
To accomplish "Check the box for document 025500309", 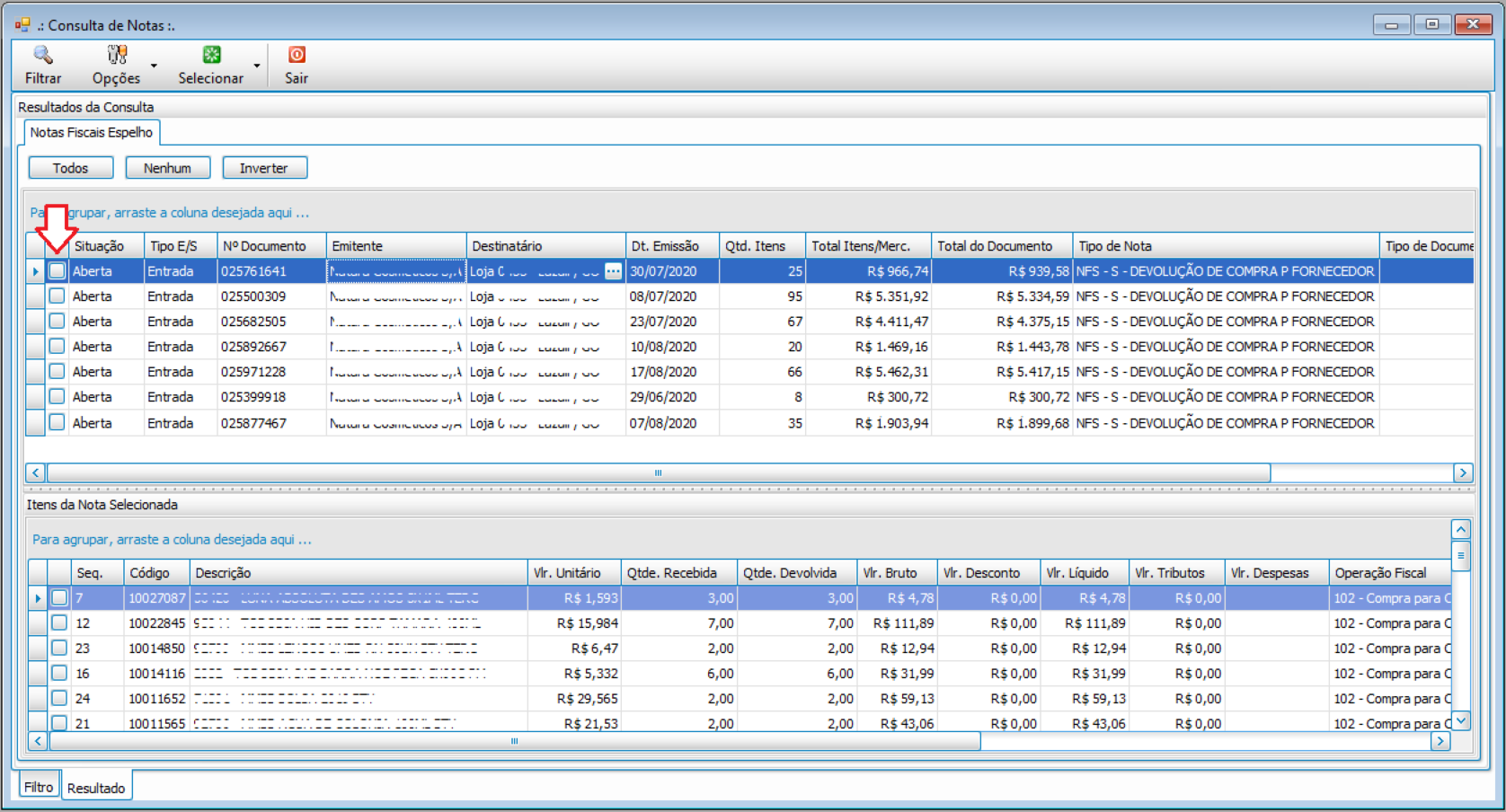I will (57, 296).
